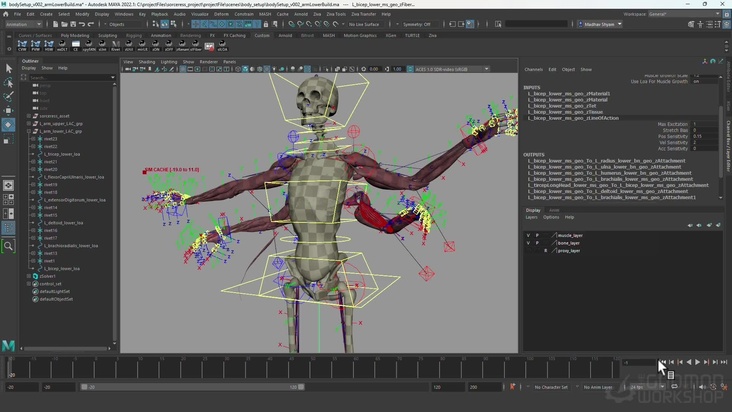Toggle Symmetry Off setting
The height and width of the screenshot is (412, 732).
coord(417,24)
